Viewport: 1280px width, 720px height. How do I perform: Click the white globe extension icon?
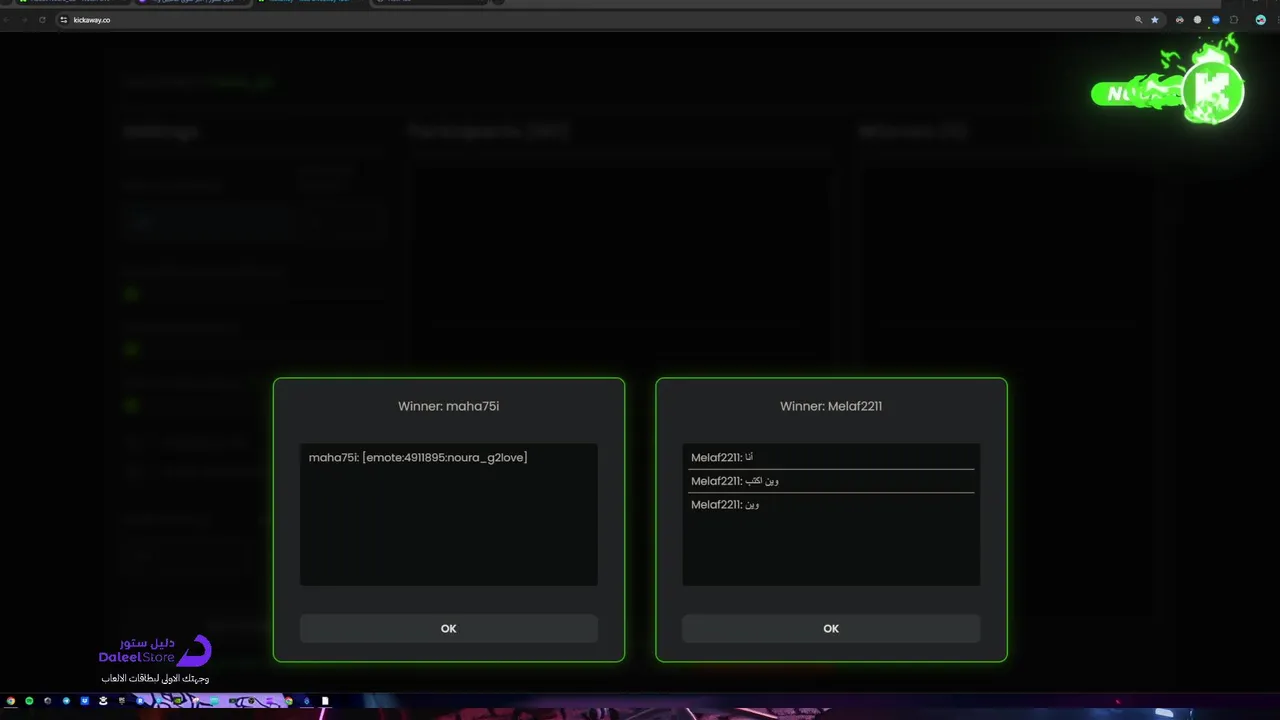pos(1197,20)
